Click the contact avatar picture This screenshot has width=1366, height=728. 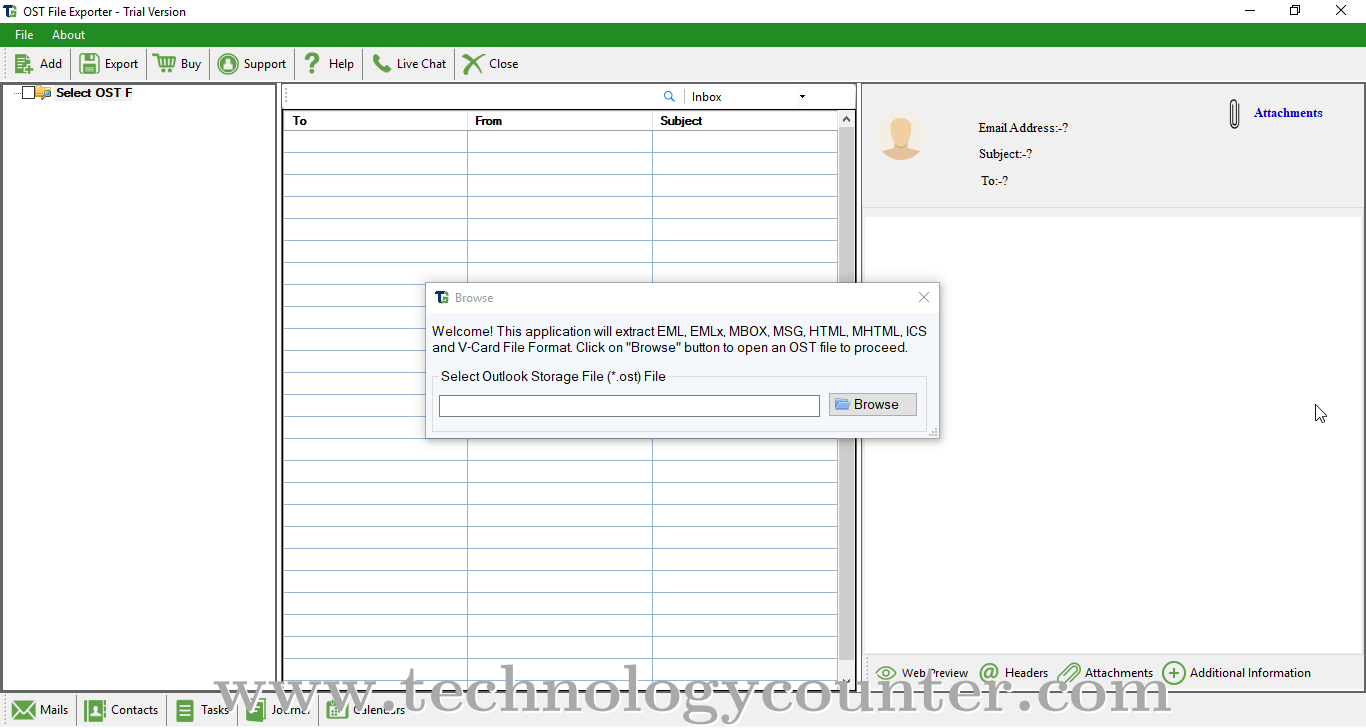click(901, 135)
